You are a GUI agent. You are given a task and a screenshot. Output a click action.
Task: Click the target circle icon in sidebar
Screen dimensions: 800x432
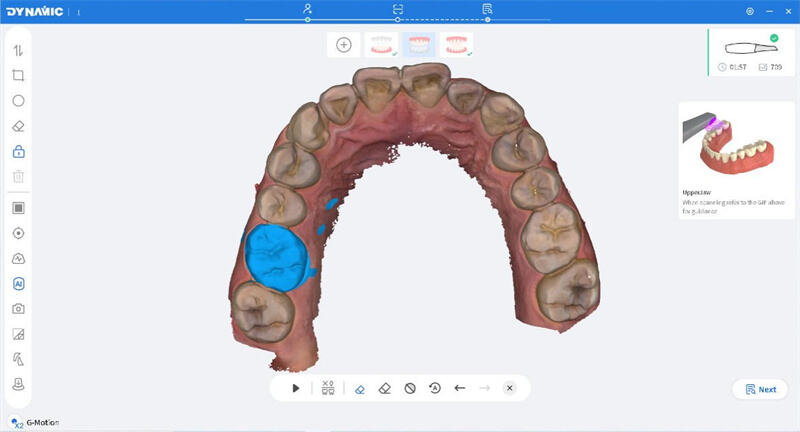point(18,233)
